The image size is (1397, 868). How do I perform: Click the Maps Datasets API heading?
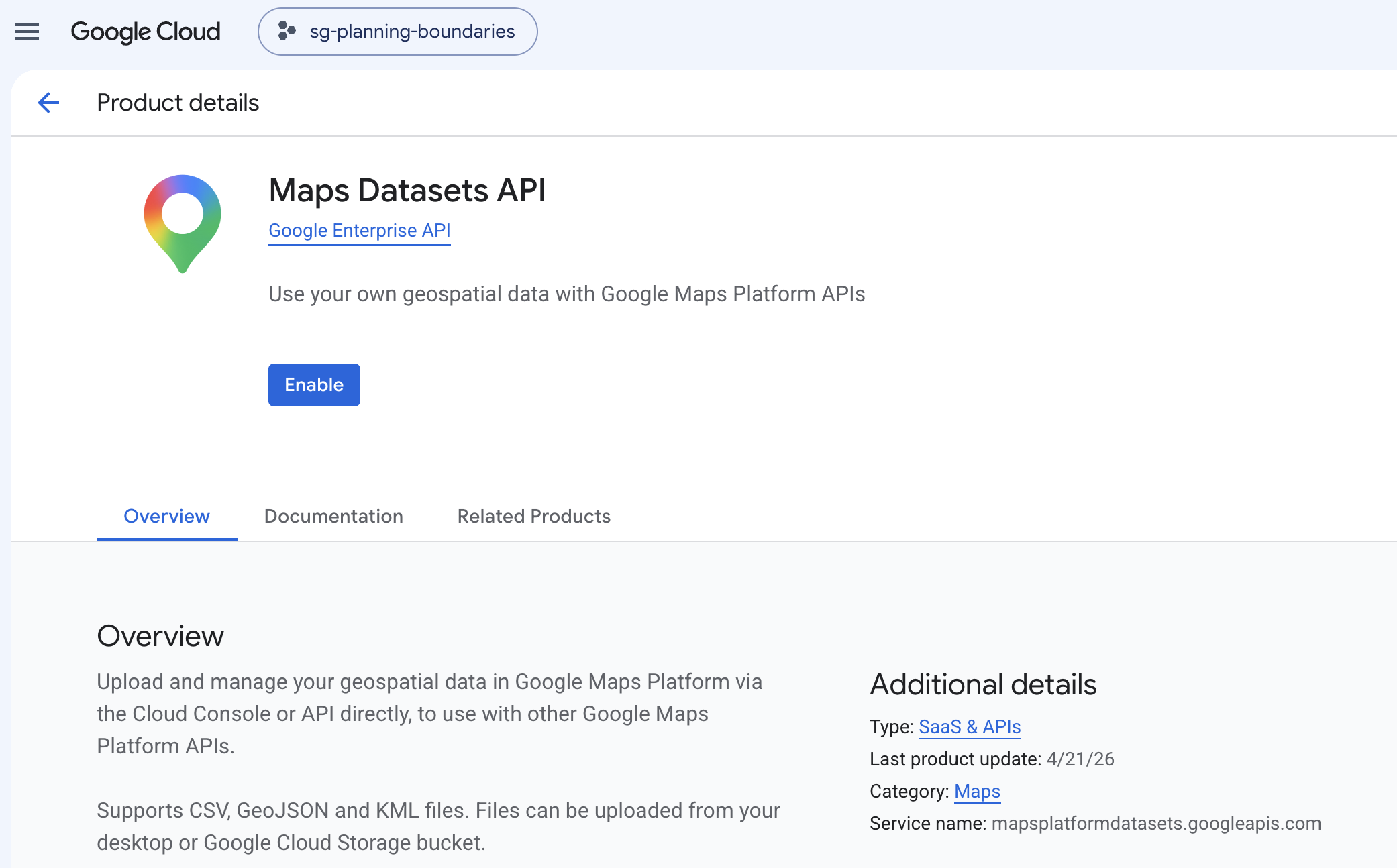pos(407,190)
